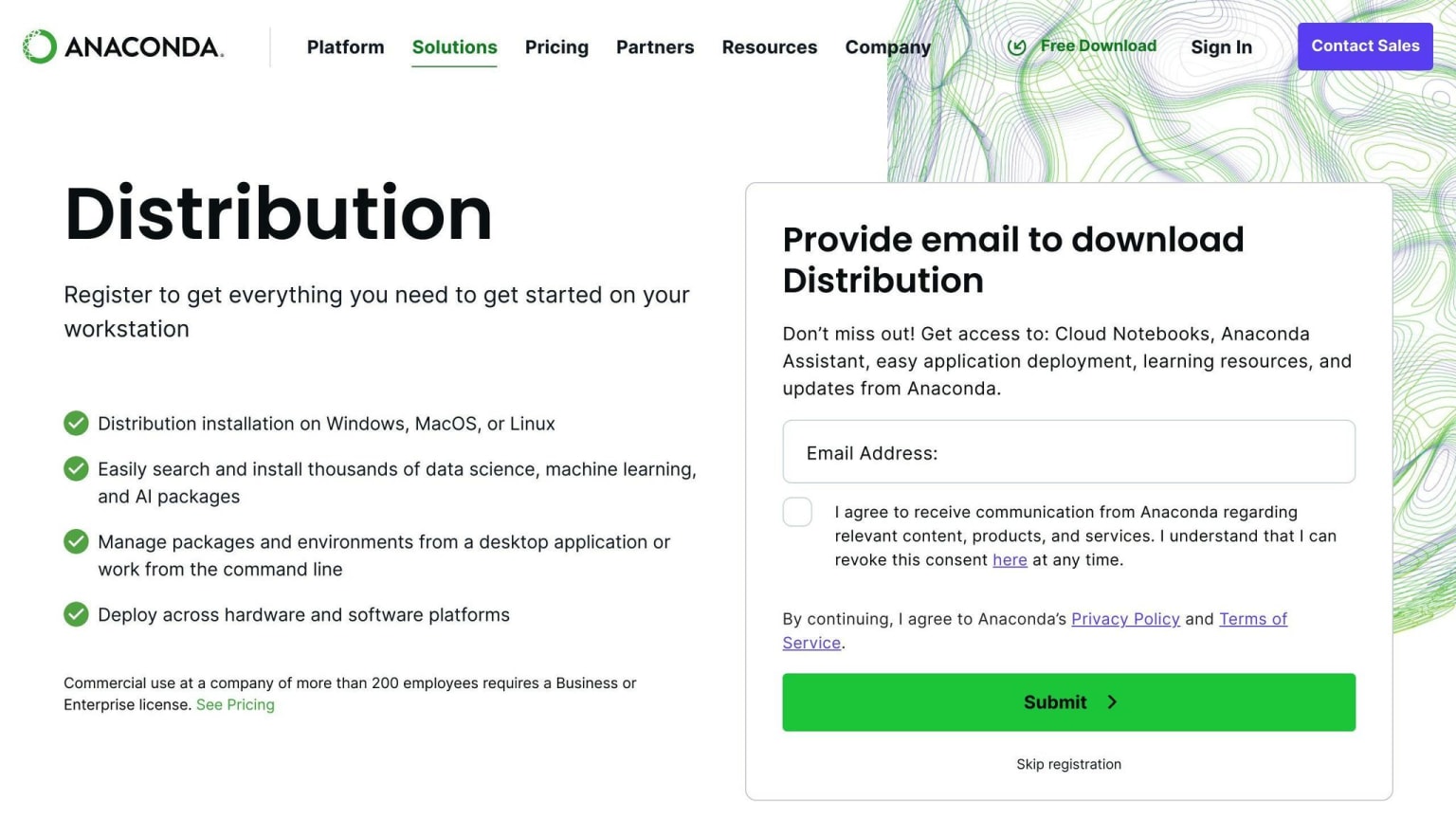1456x819 pixels.
Task: Open the Platform menu
Action: (345, 46)
